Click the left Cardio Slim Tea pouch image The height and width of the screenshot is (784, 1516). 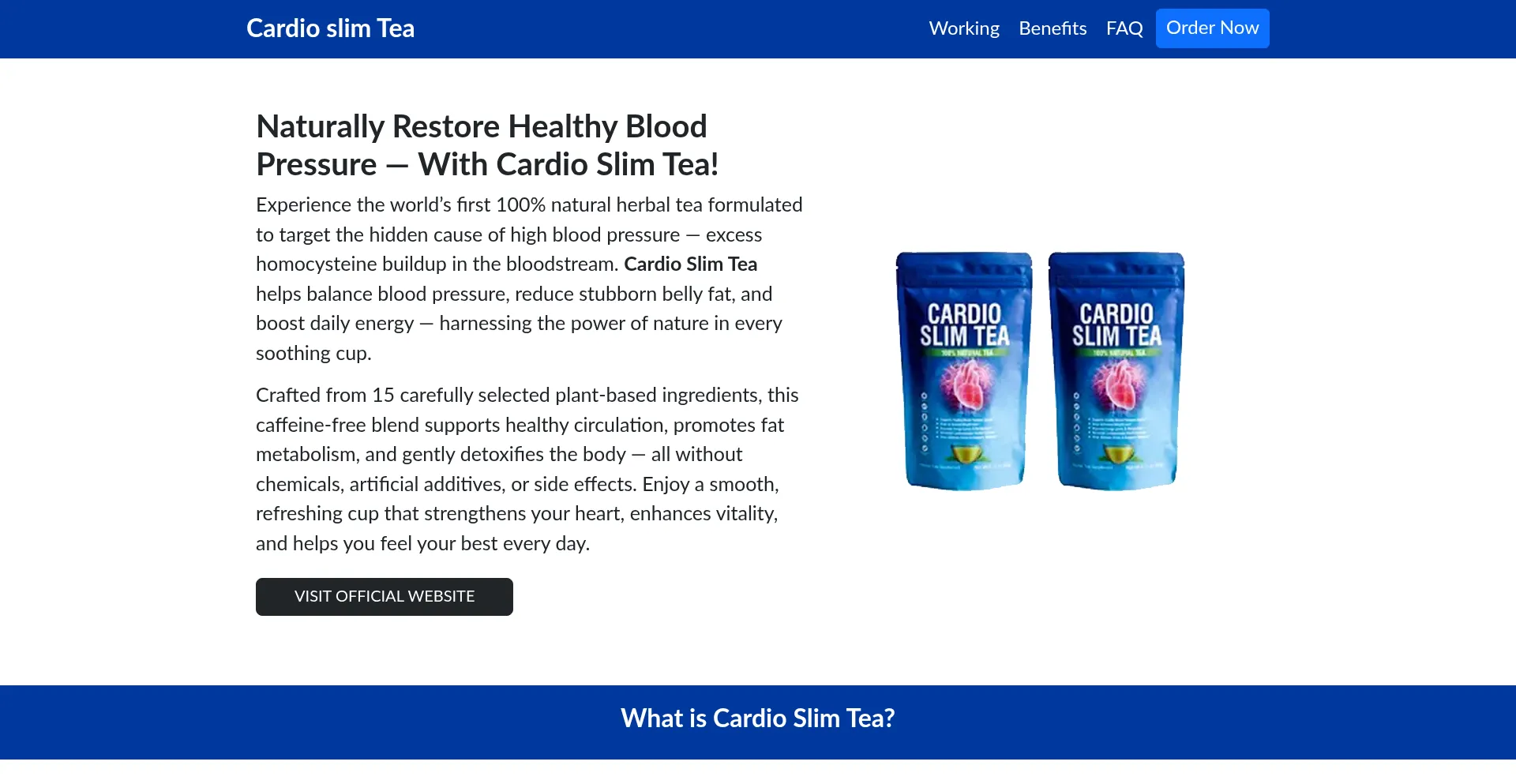964,371
